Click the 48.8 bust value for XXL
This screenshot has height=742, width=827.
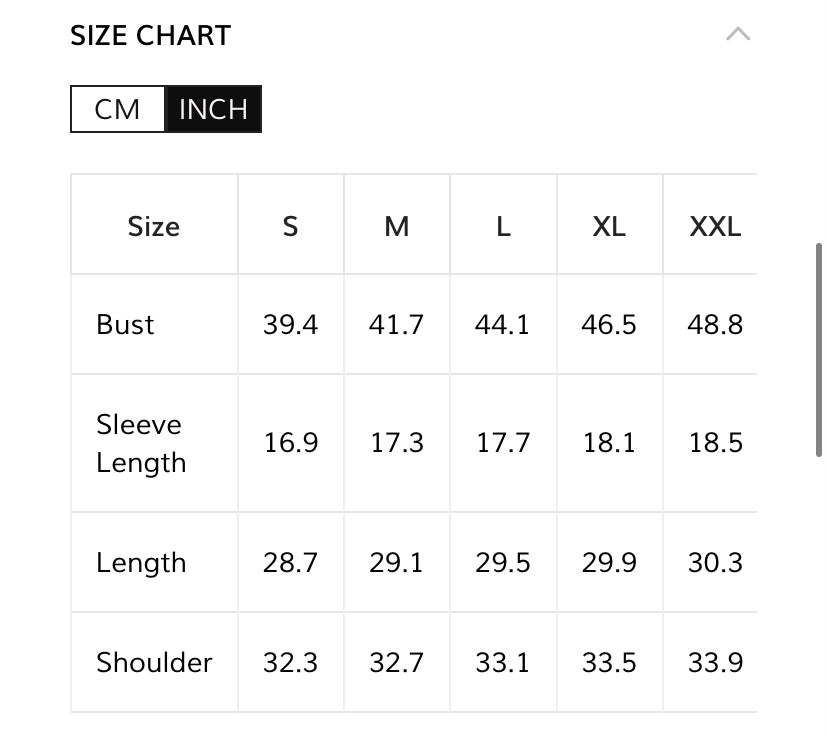[x=714, y=325]
